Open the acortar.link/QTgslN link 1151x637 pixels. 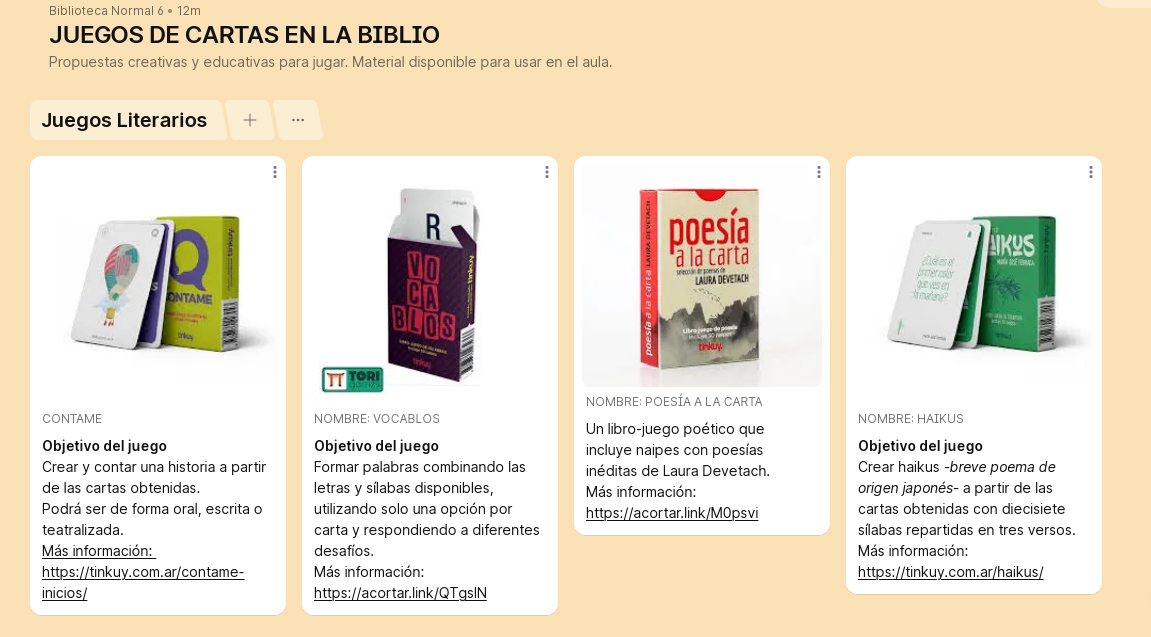click(x=400, y=593)
